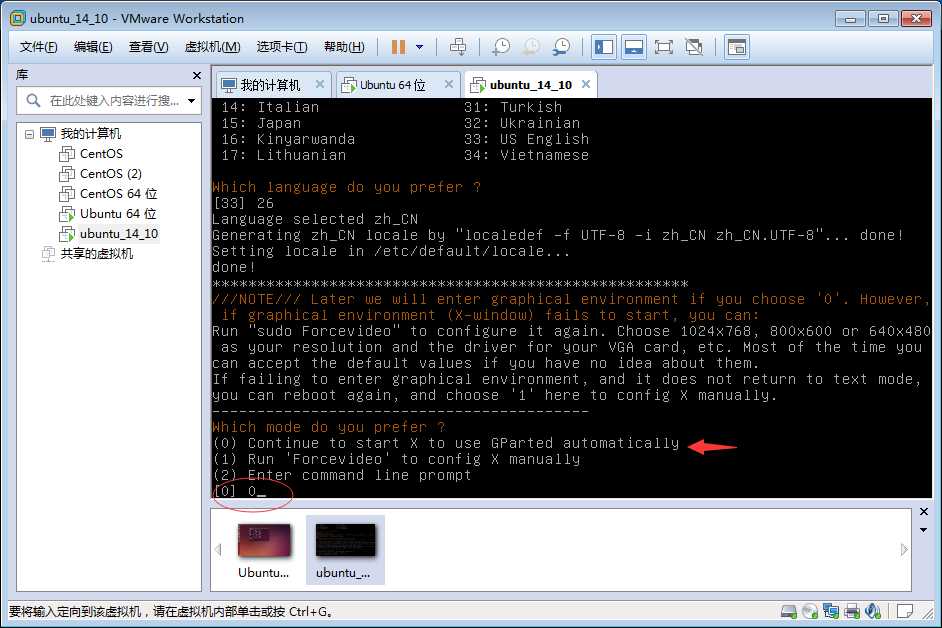Click the VMware Workstation title bar icon

[18, 18]
